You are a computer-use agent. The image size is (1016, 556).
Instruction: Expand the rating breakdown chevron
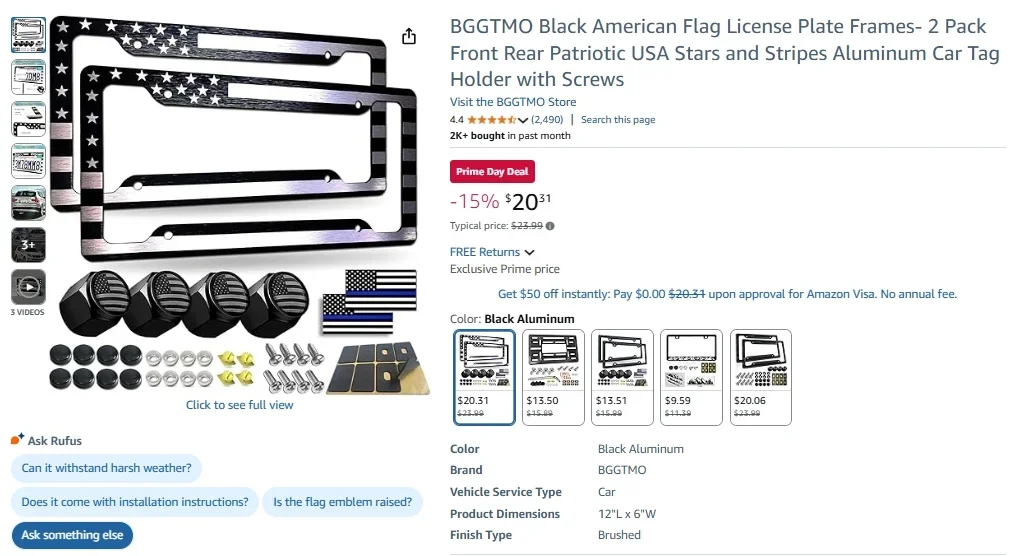[523, 120]
